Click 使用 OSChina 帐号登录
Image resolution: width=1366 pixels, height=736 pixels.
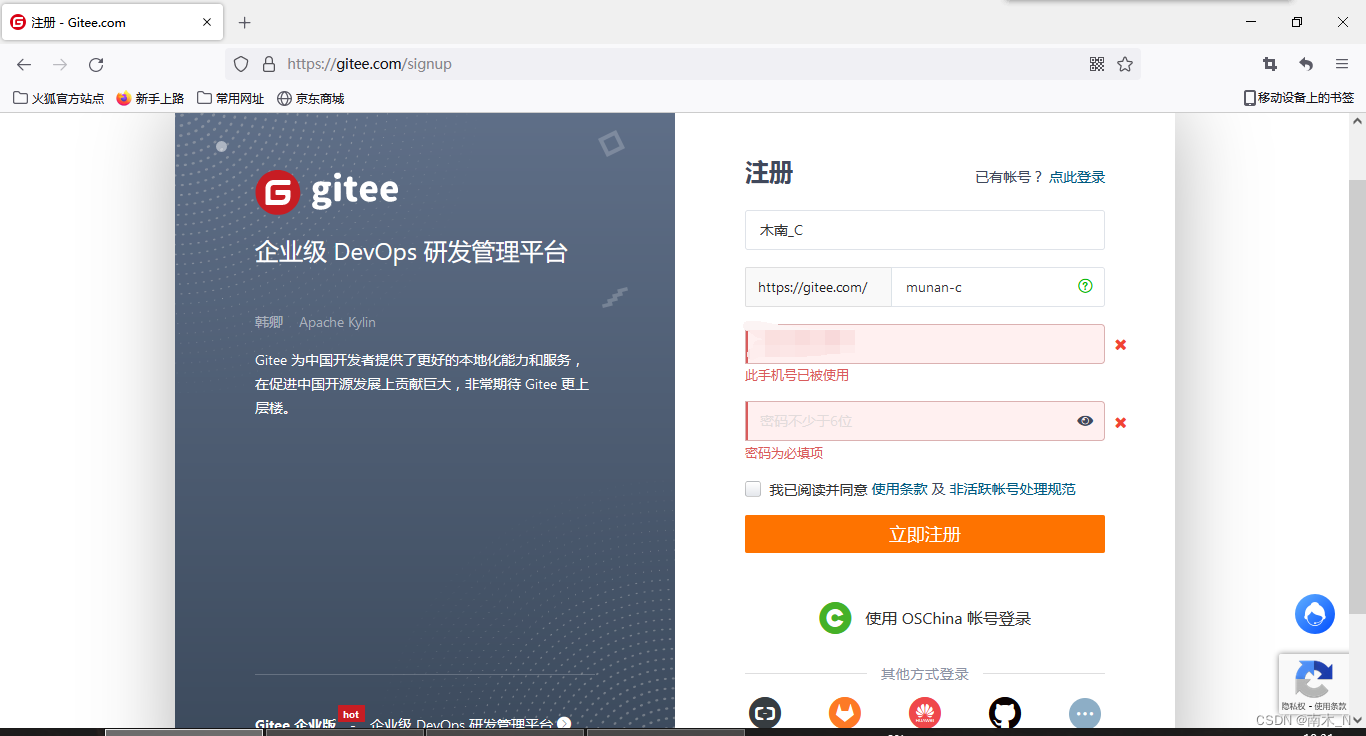coord(948,618)
